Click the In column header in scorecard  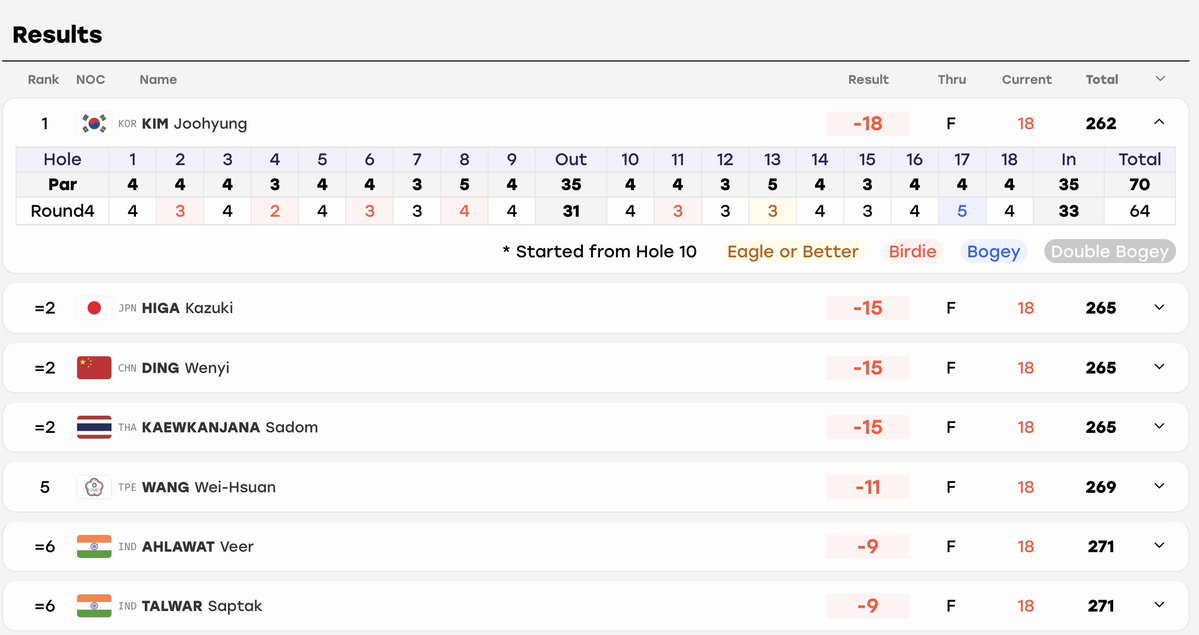pyautogui.click(x=1068, y=159)
